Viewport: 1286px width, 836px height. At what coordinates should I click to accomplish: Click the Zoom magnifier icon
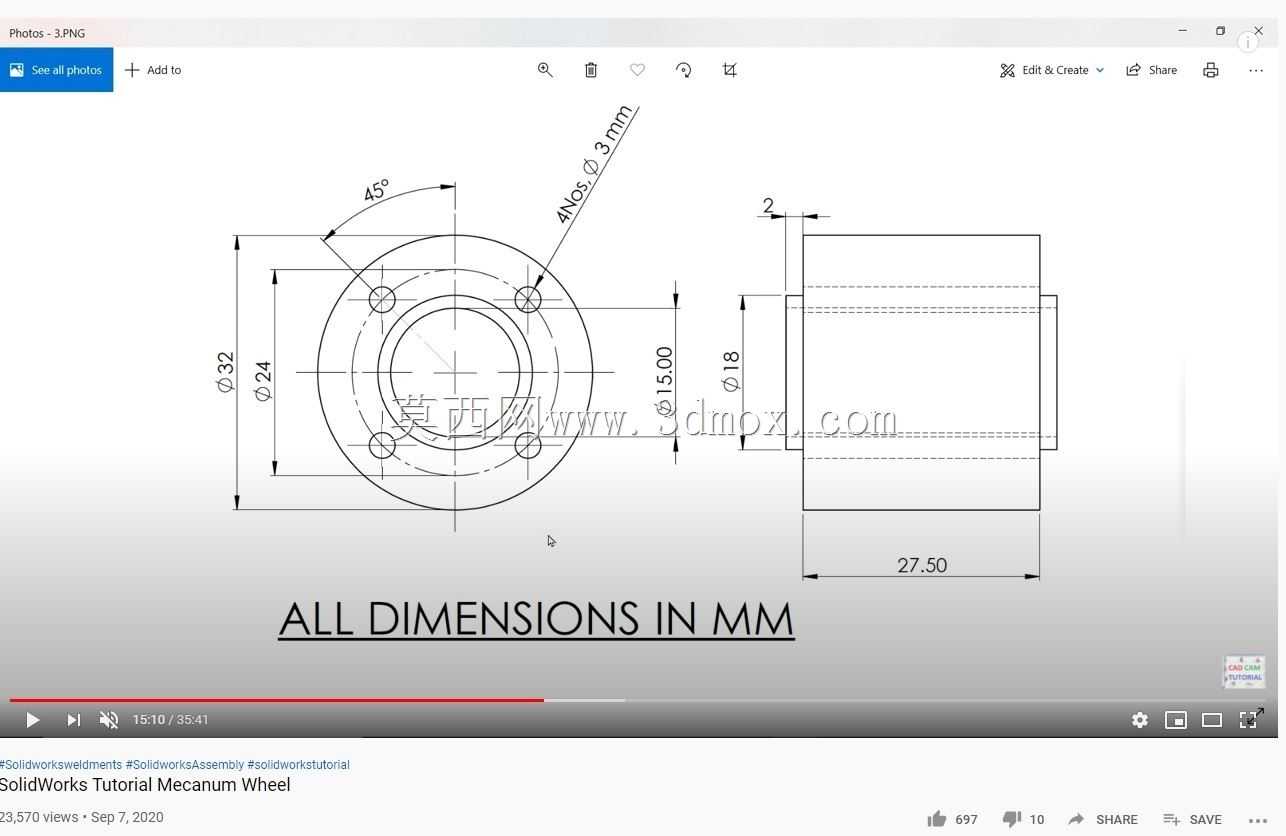pos(545,70)
